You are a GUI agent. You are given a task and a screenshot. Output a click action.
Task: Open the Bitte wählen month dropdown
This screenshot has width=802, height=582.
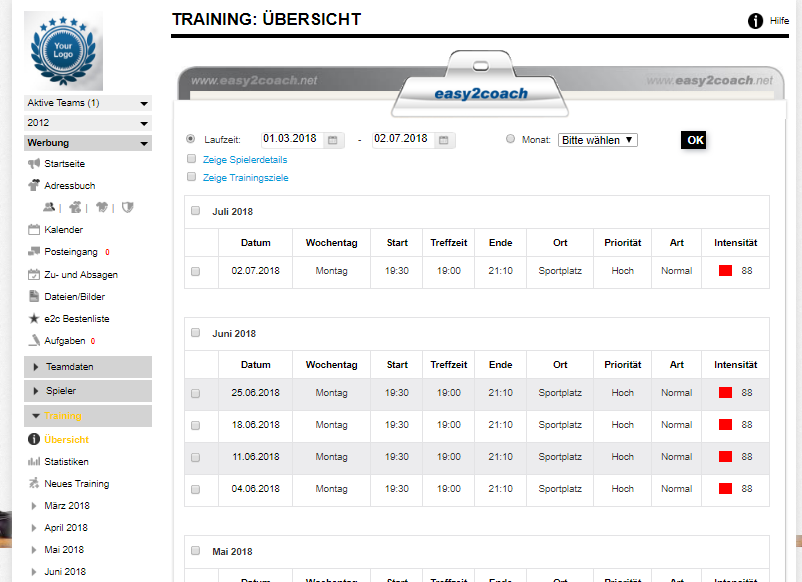click(597, 140)
